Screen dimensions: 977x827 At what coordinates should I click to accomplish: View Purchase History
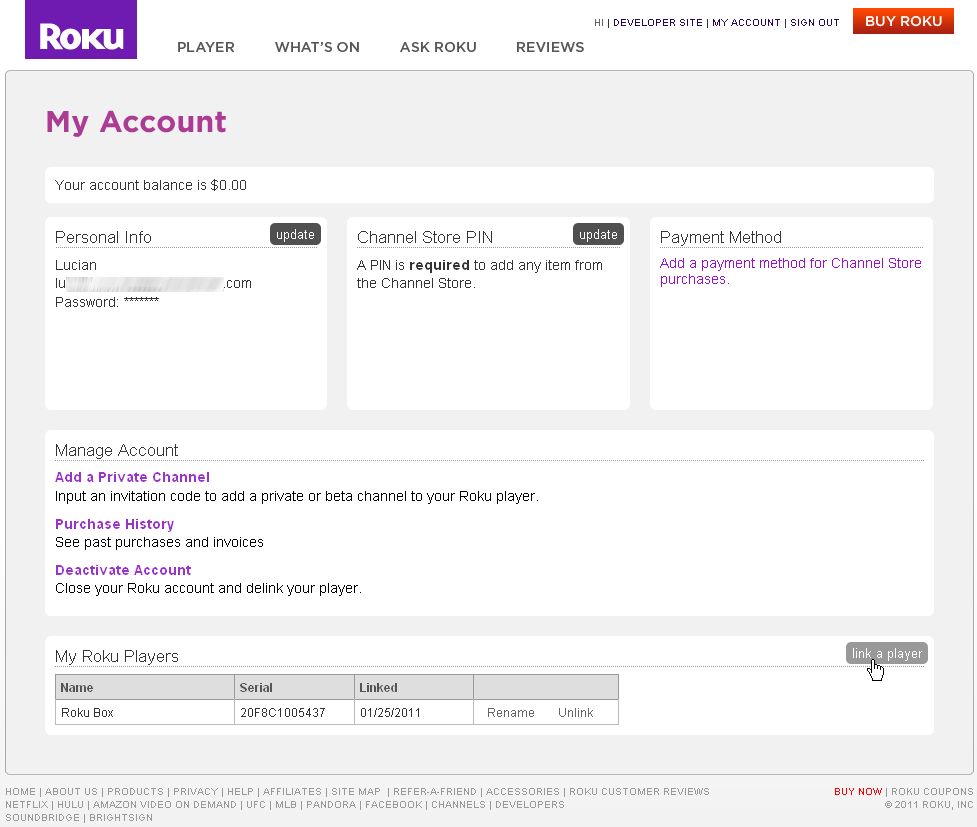(114, 524)
